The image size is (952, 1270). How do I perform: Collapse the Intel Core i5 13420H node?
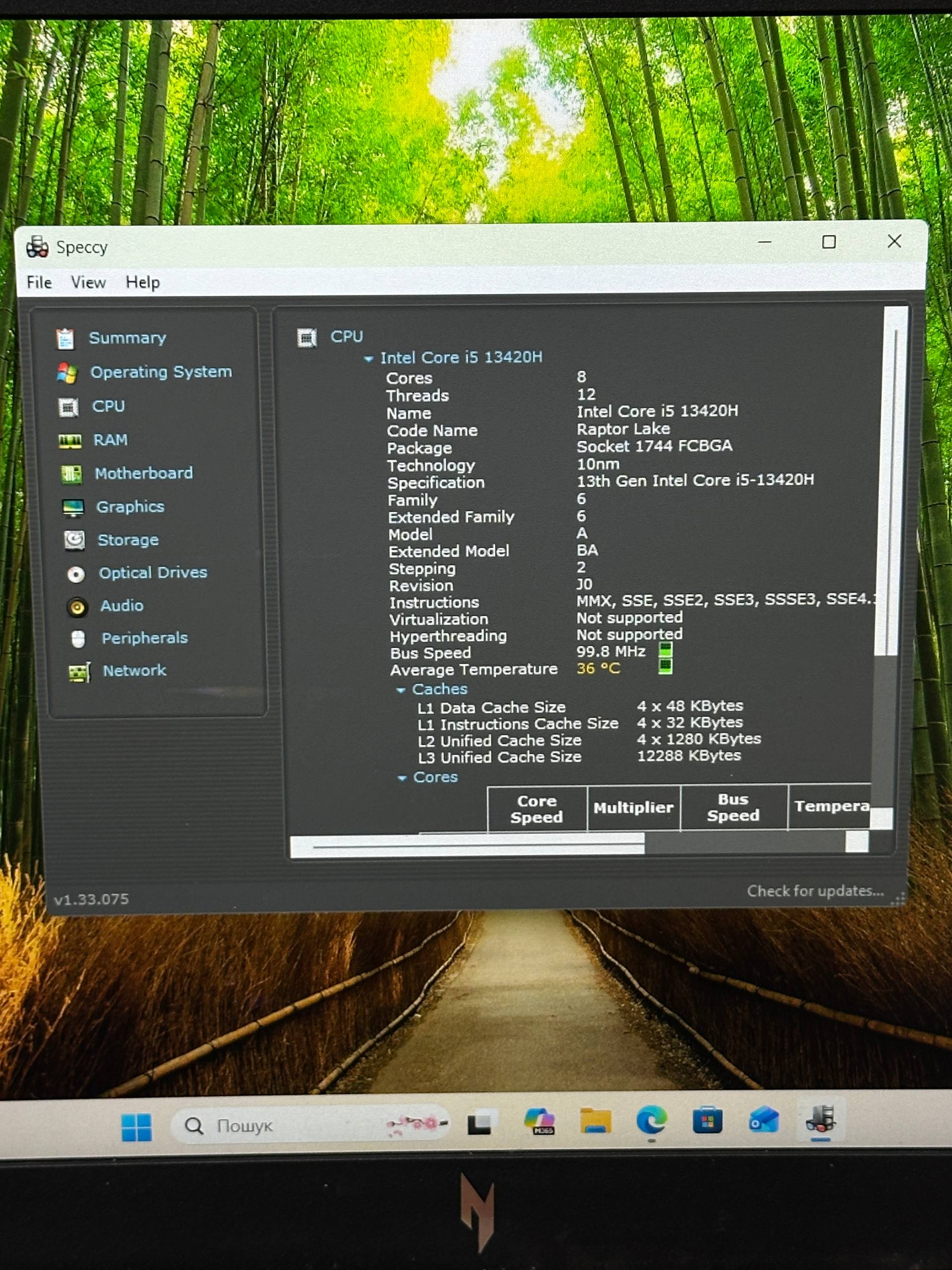click(x=368, y=359)
